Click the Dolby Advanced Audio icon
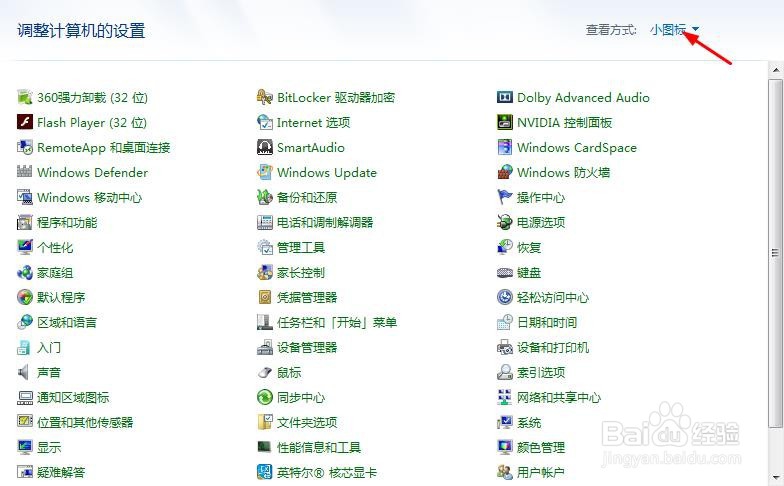Viewport: 784px width, 486px height. 504,97
